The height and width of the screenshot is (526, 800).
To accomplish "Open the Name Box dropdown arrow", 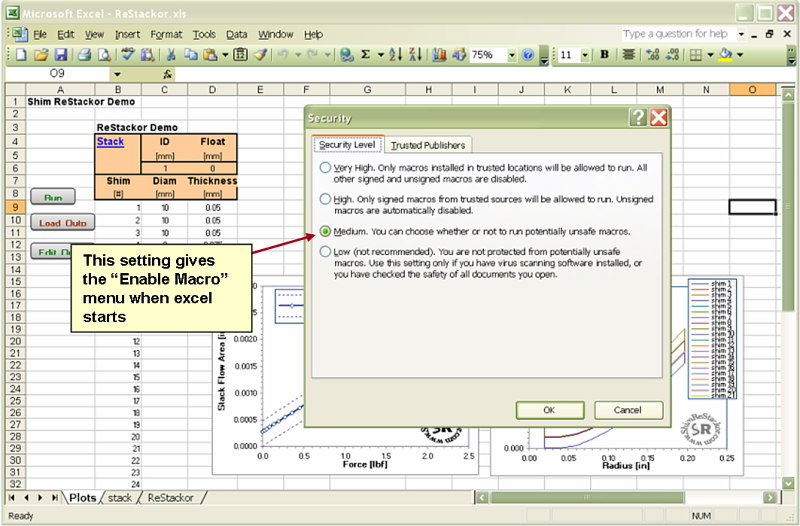I will [117, 74].
